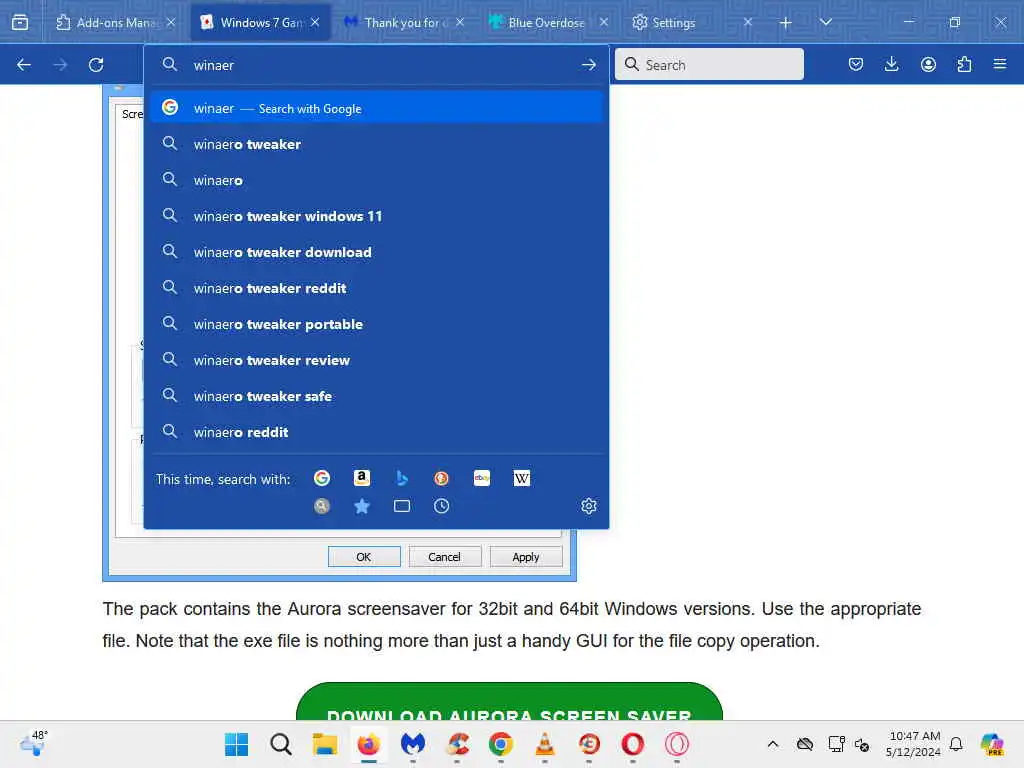Search this time with DuckDuckGo icon
The height and width of the screenshot is (768, 1024).
(x=441, y=478)
